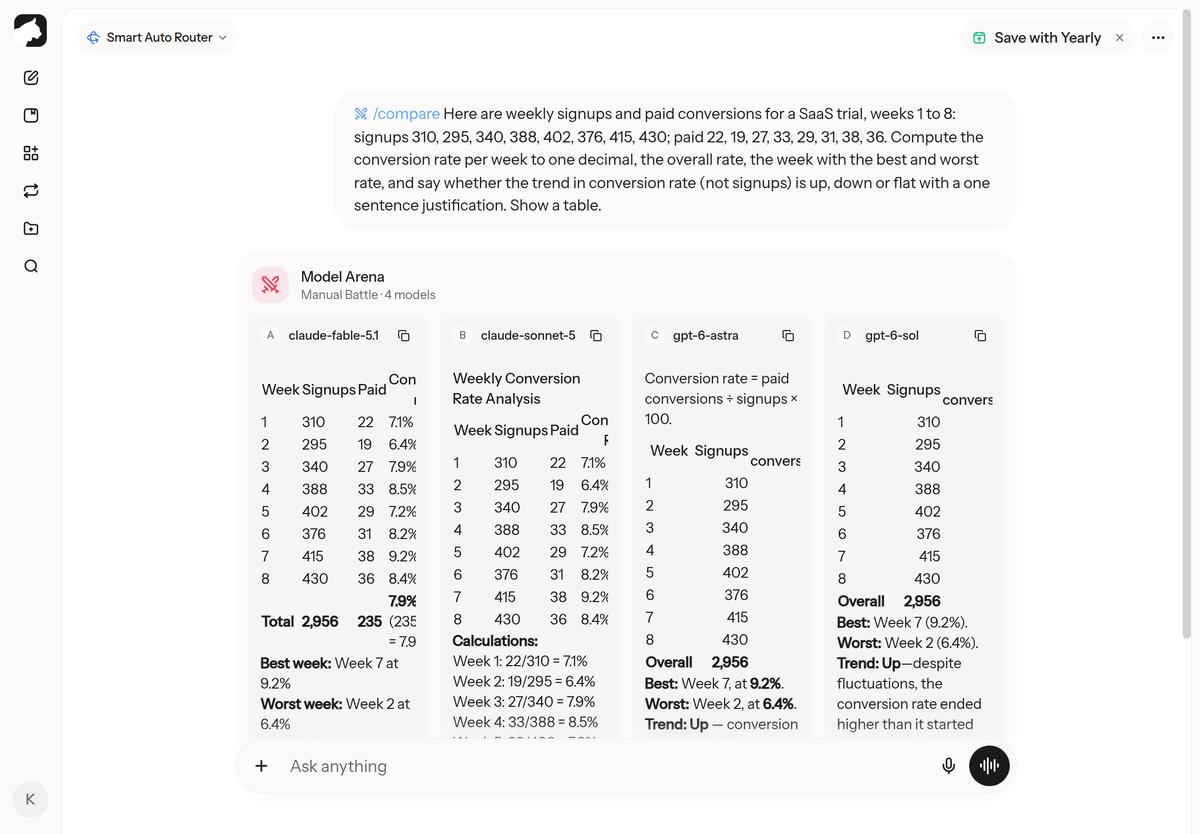
Task: Add an attachment with the plus icon
Action: 261,766
